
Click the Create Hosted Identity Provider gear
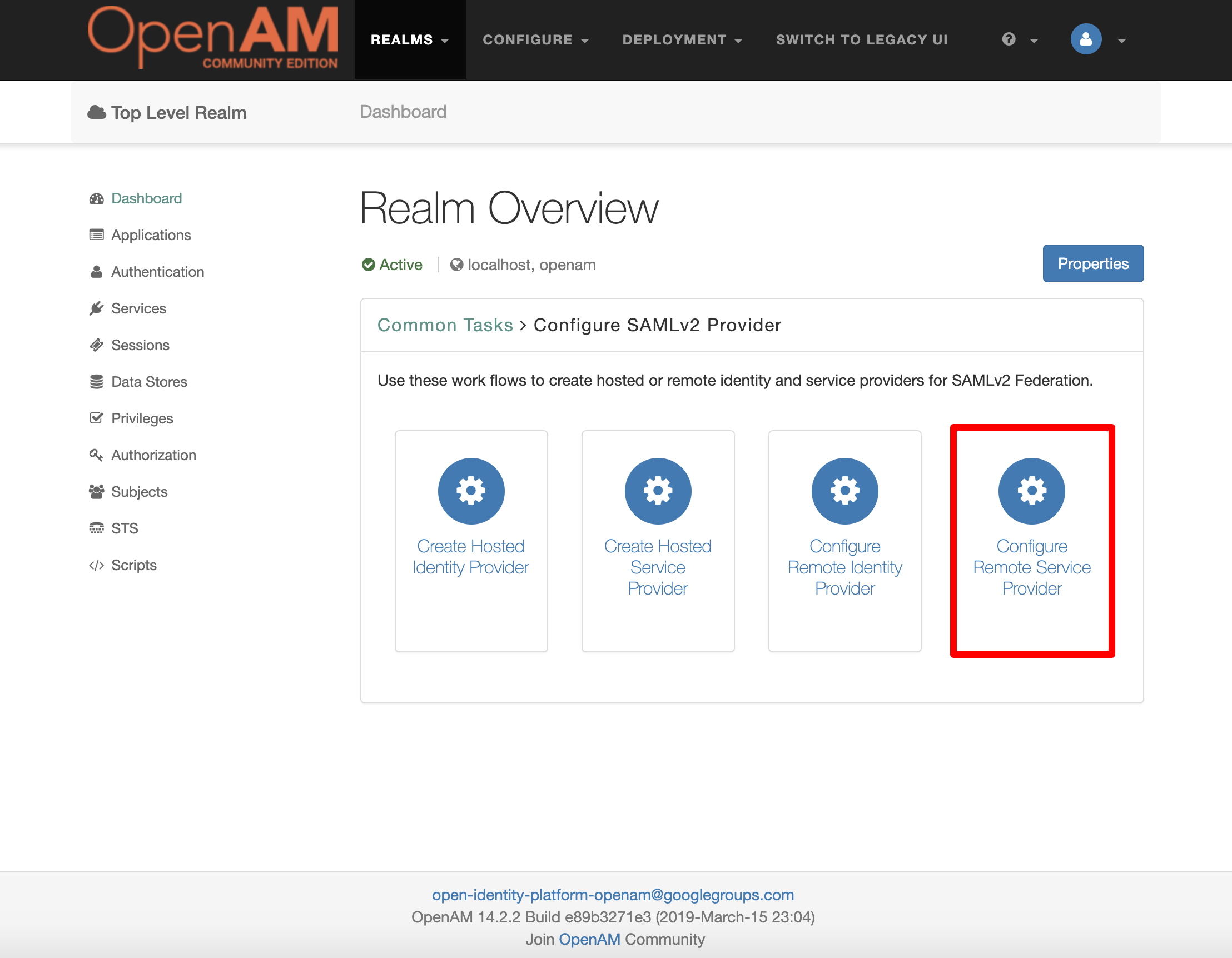[x=471, y=491]
